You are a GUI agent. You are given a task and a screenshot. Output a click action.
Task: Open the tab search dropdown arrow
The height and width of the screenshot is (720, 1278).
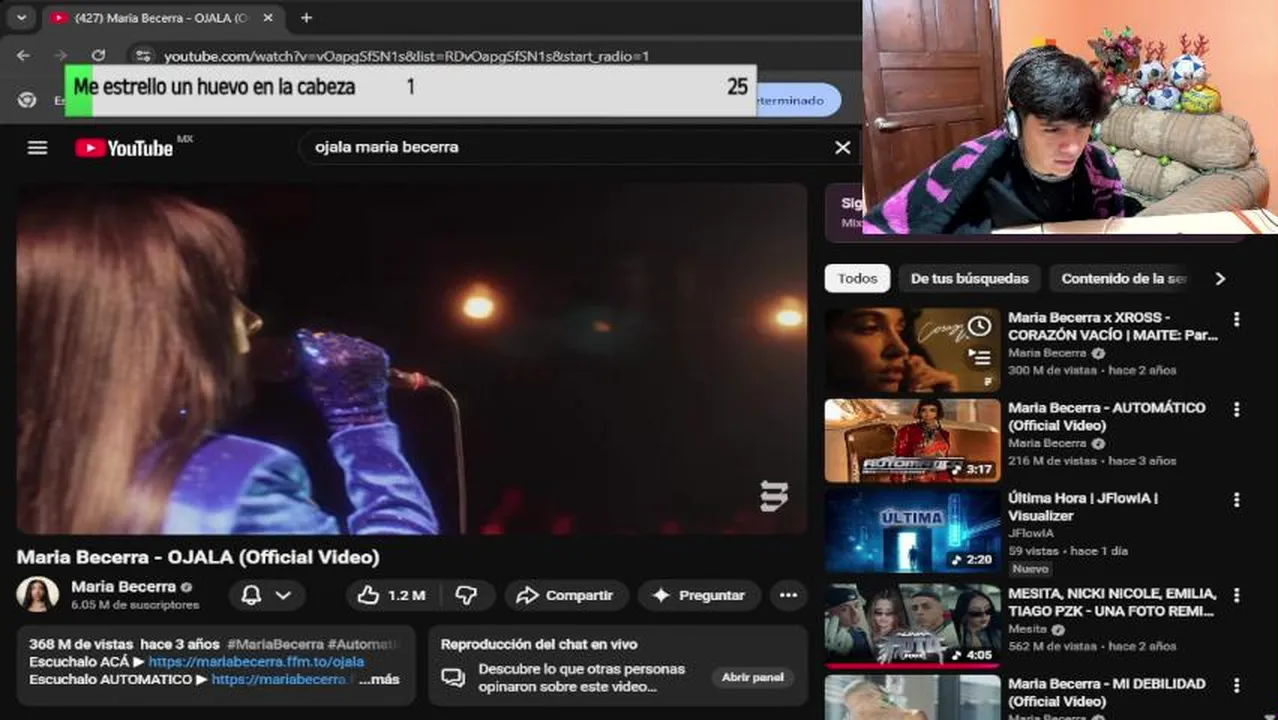(x=21, y=18)
